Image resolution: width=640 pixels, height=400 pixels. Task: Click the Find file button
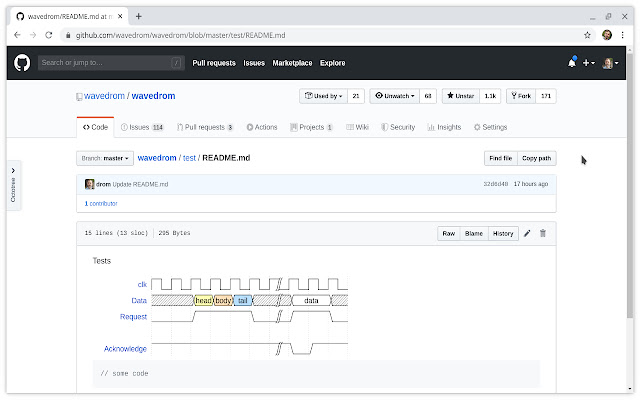click(500, 158)
